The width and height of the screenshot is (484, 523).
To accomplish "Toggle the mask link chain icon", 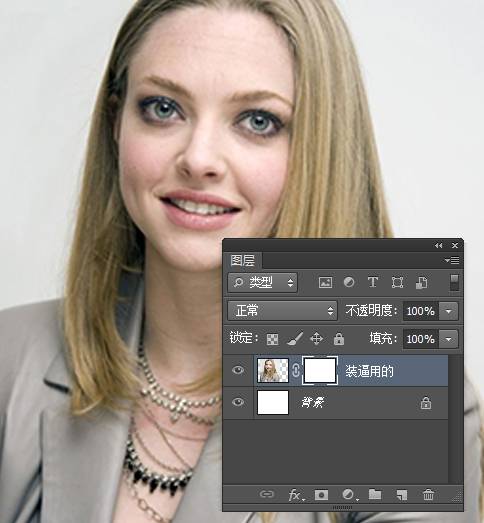I will click(296, 370).
